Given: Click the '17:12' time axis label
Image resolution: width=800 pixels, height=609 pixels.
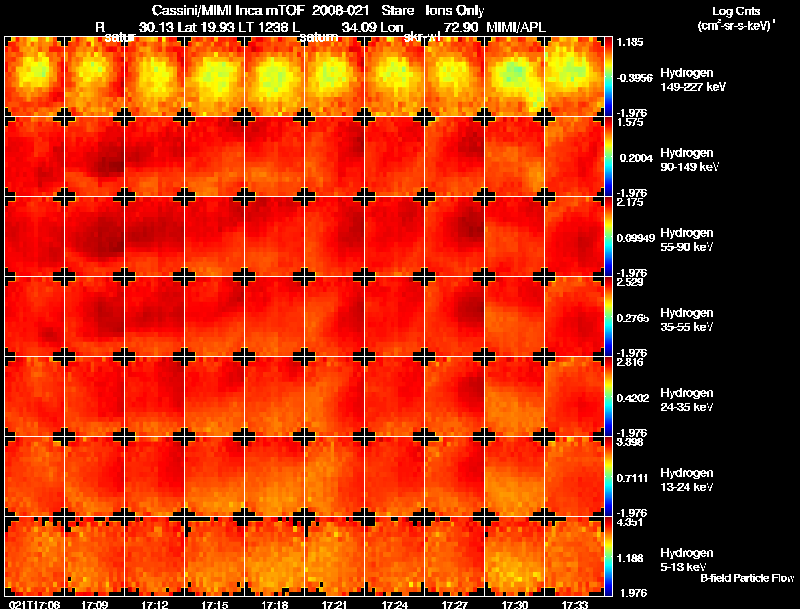Looking at the screenshot, I should point(155,604).
